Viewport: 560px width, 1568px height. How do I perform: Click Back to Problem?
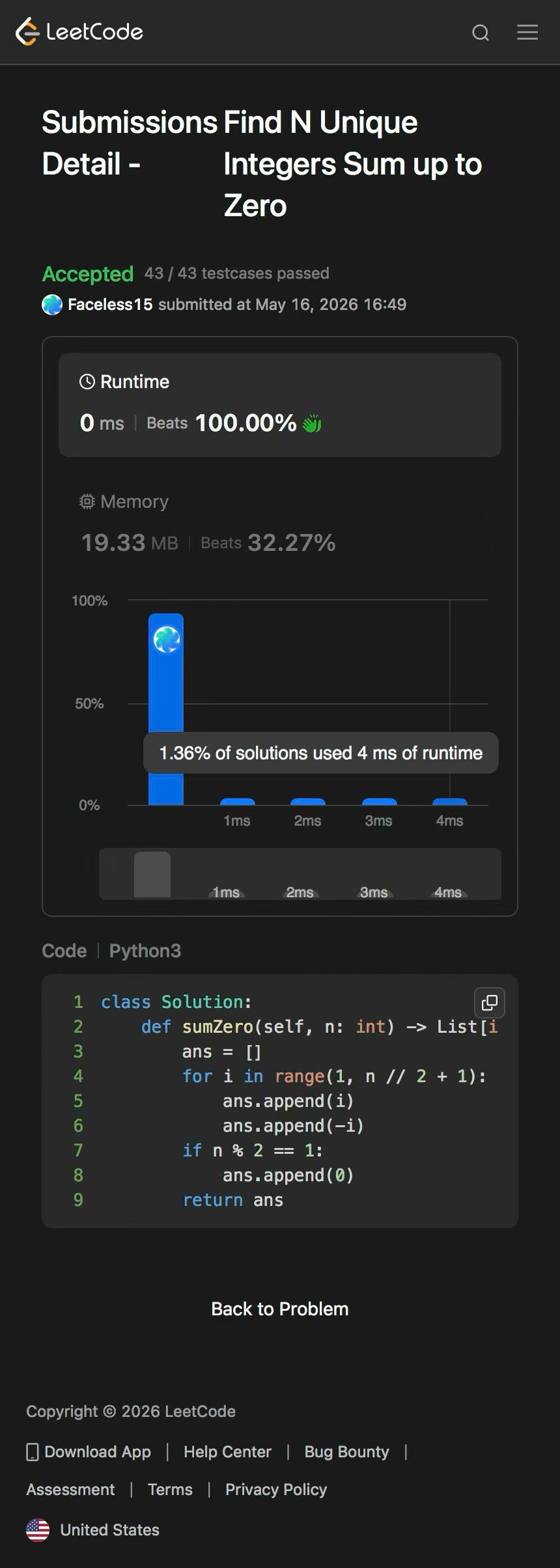pos(280,1309)
